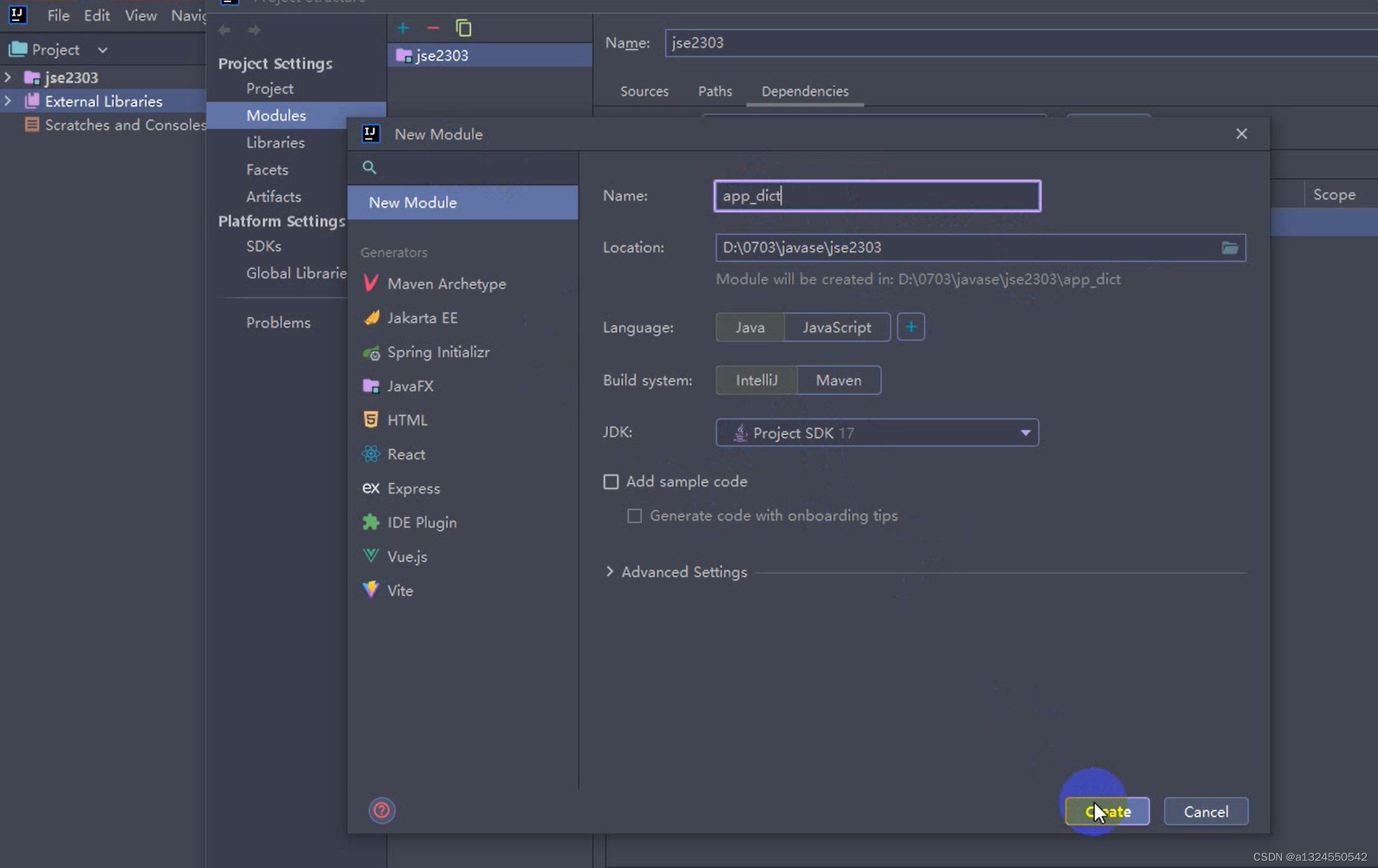The height and width of the screenshot is (868, 1378).
Task: Click the red remove module minus icon
Action: [x=433, y=28]
